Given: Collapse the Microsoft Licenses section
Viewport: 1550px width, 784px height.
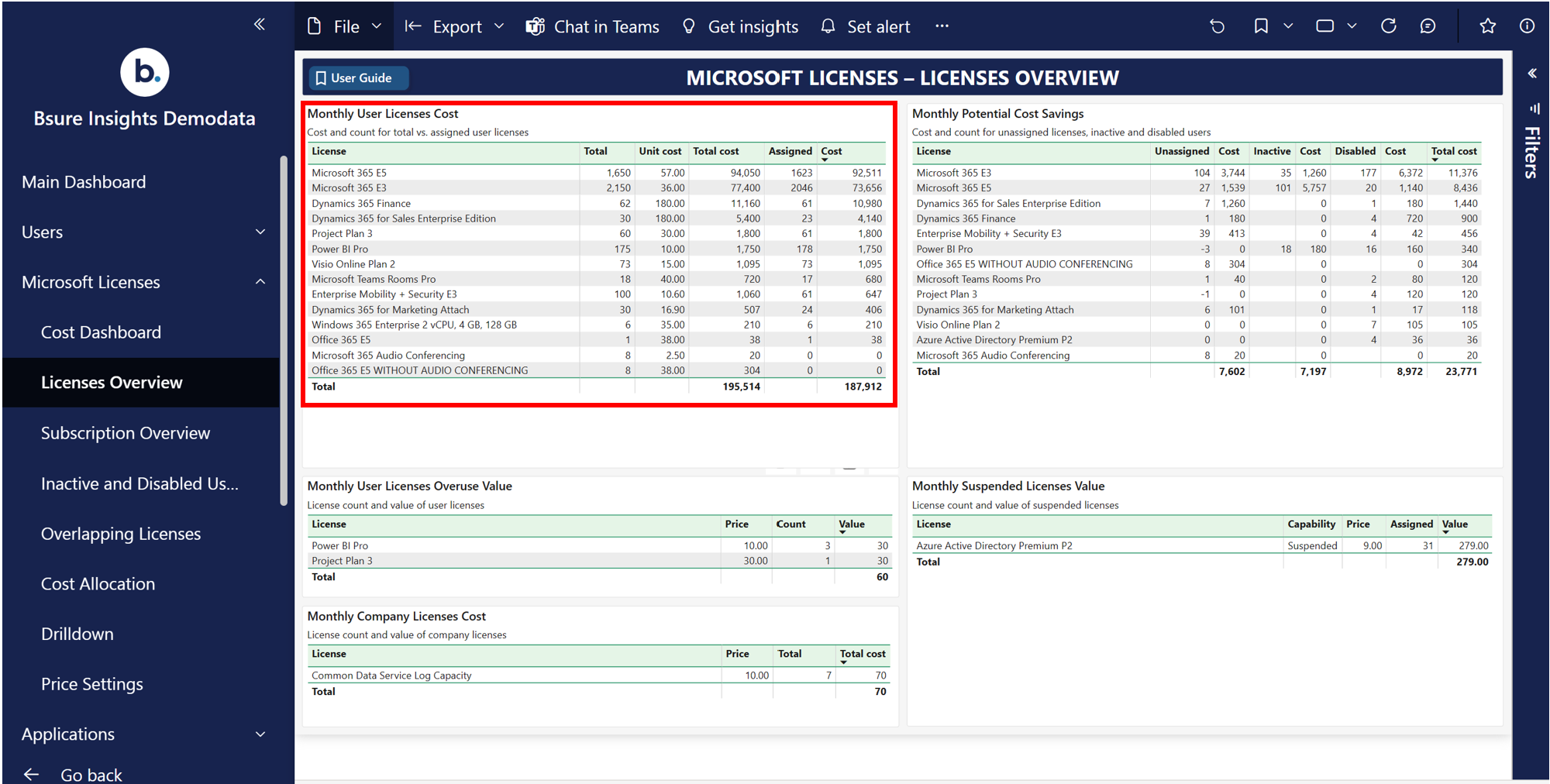Looking at the screenshot, I should [260, 282].
